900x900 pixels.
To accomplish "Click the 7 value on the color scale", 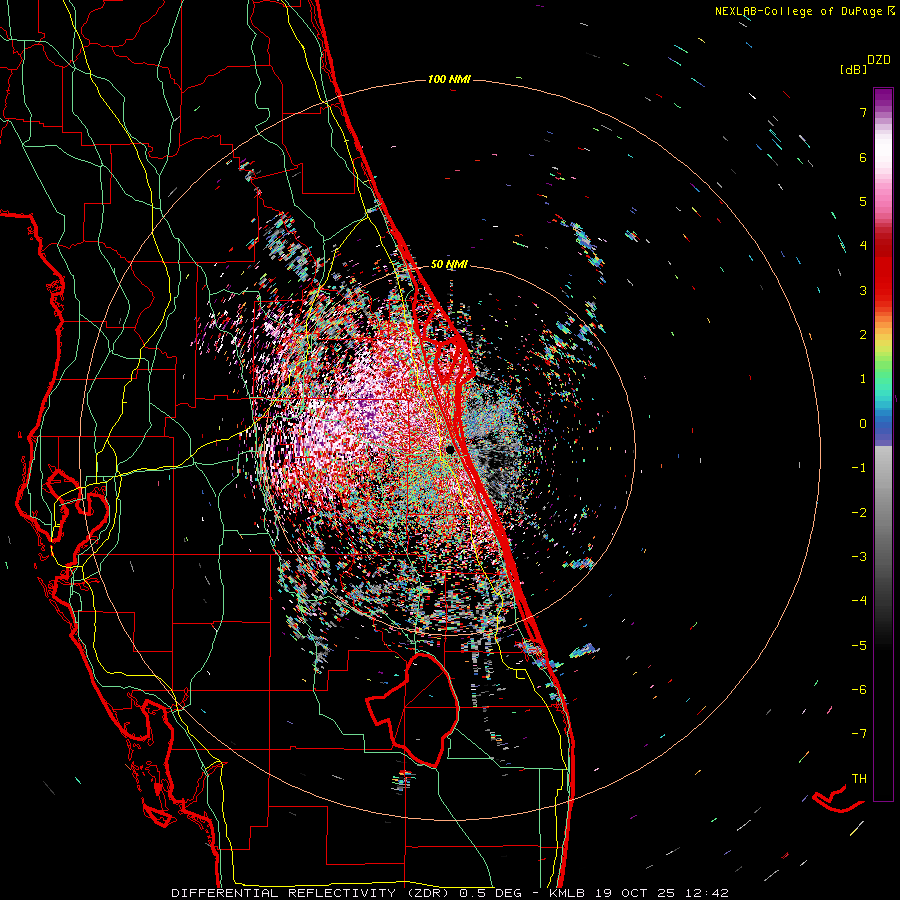I will click(863, 112).
